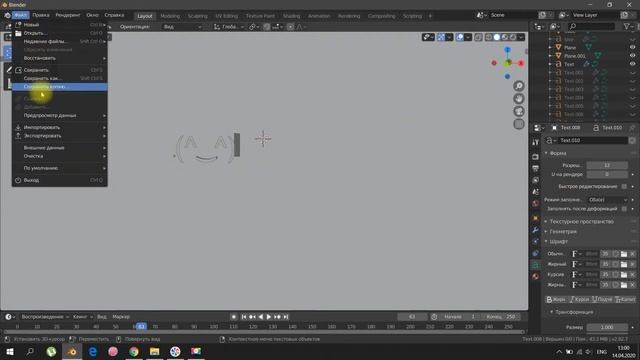Open the World properties tab icon
The height and width of the screenshot is (360, 640).
tap(536, 203)
